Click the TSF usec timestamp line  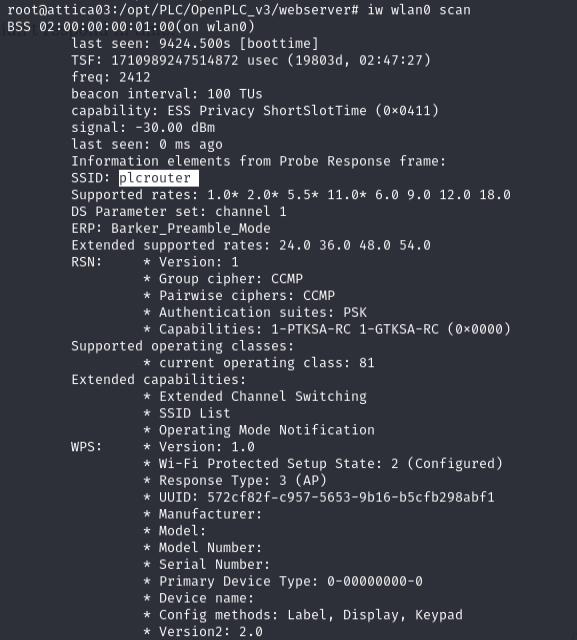[x=251, y=60]
